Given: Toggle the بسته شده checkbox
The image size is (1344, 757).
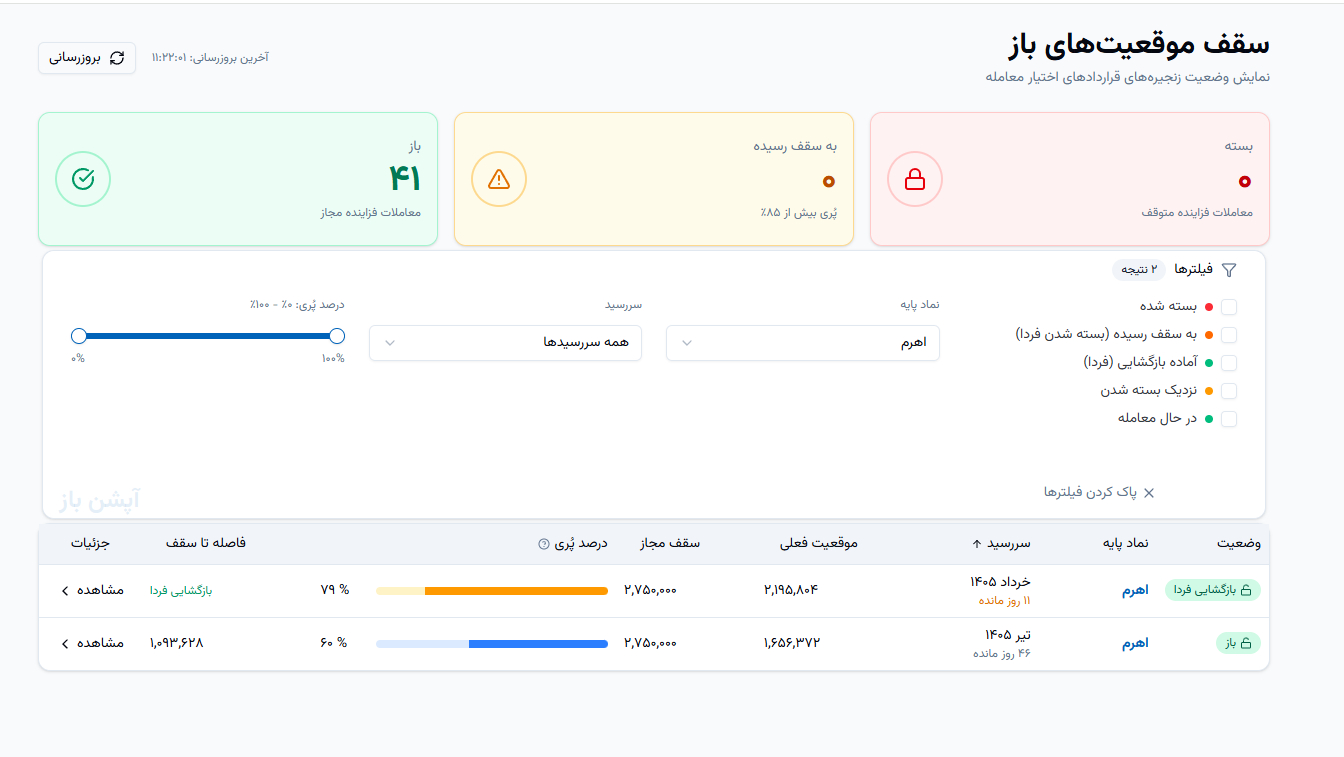Looking at the screenshot, I should [x=1229, y=307].
